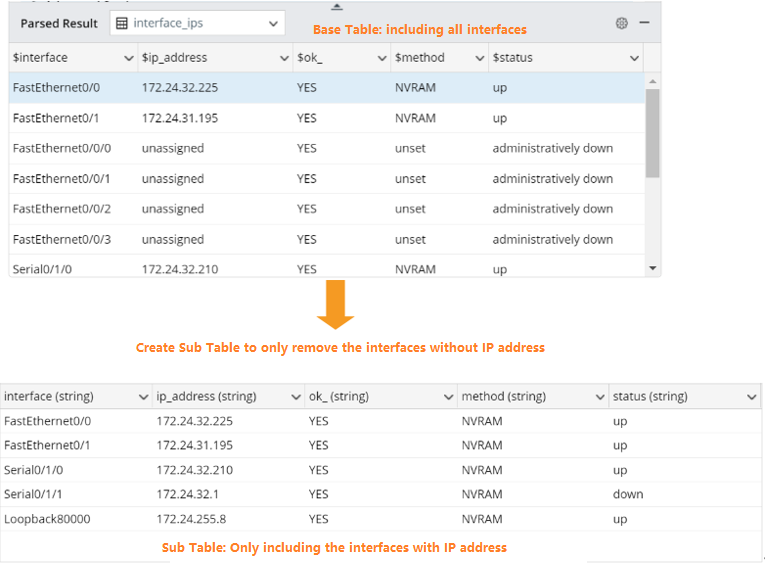Expand the $interface column filter arrow

tap(125, 58)
